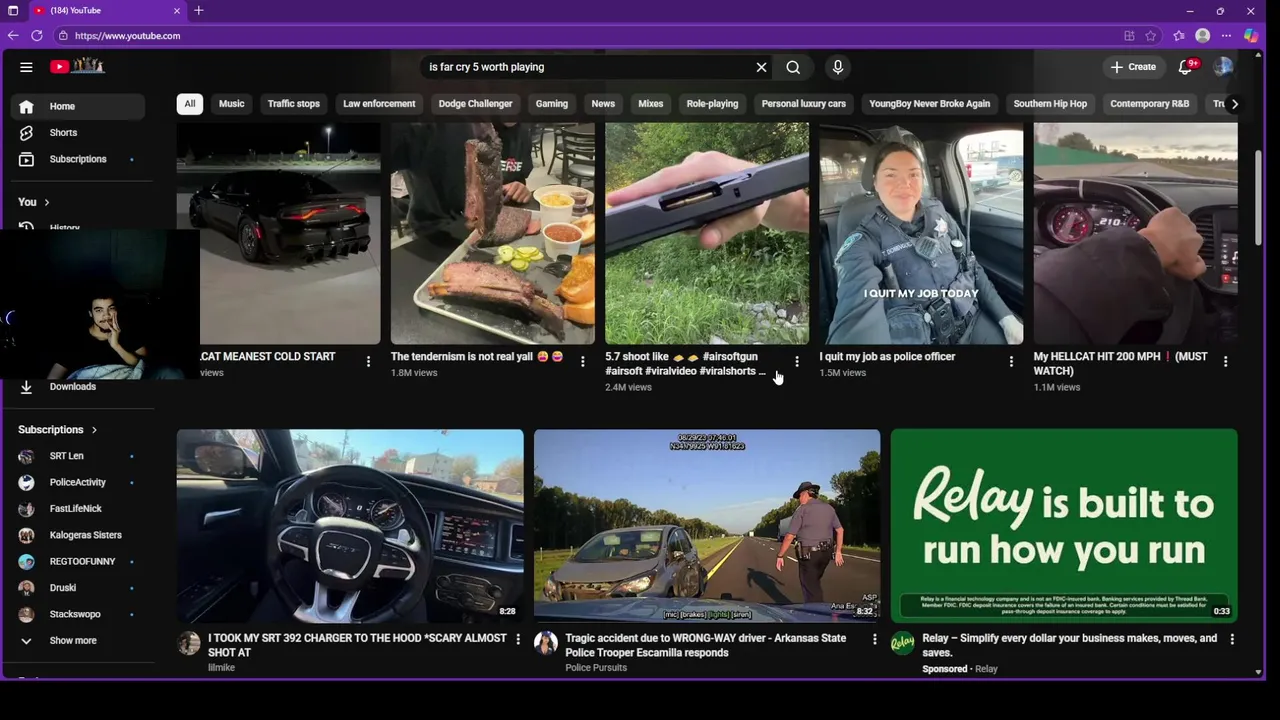Image resolution: width=1280 pixels, height=720 pixels.
Task: Open the Create button
Action: tap(1133, 67)
